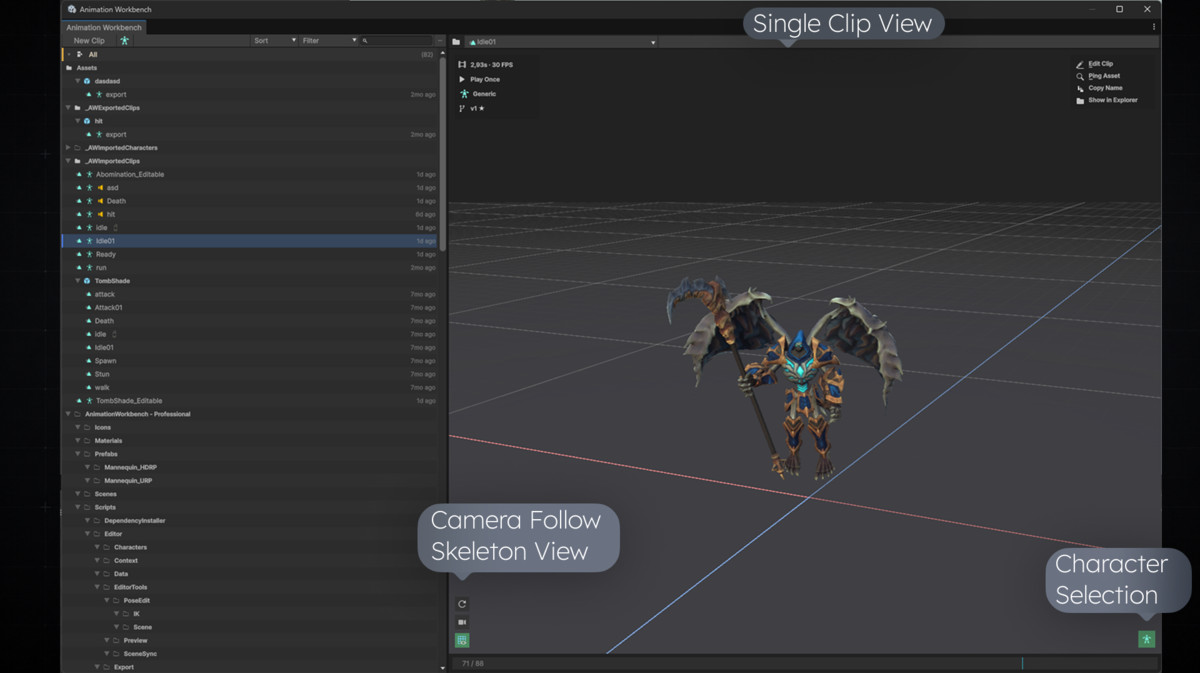Click the pencil icon beside Edit Clip
This screenshot has height=673, width=1200.
pyautogui.click(x=1080, y=64)
